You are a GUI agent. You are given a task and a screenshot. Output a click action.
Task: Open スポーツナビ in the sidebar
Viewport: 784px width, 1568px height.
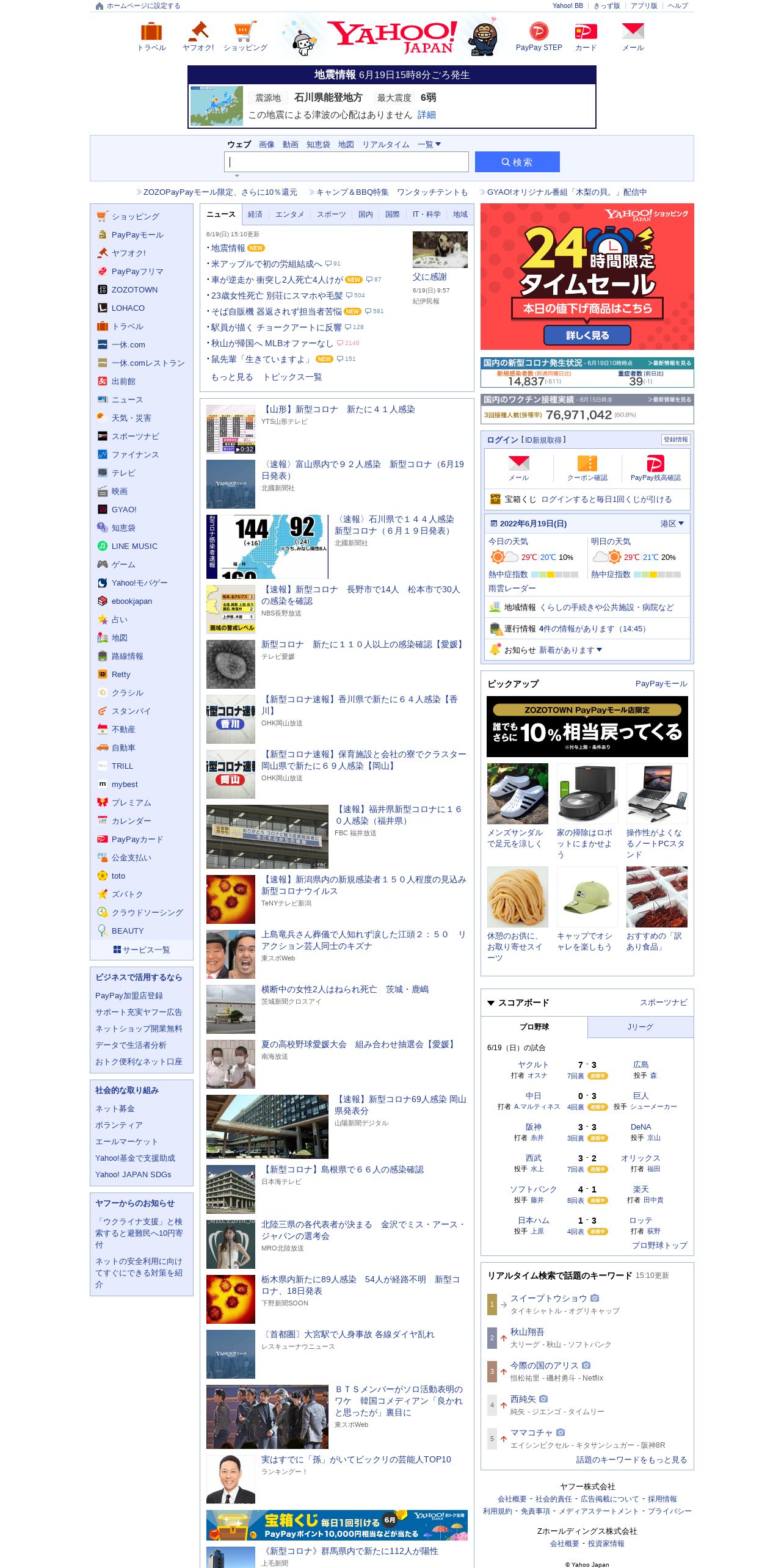click(135, 437)
